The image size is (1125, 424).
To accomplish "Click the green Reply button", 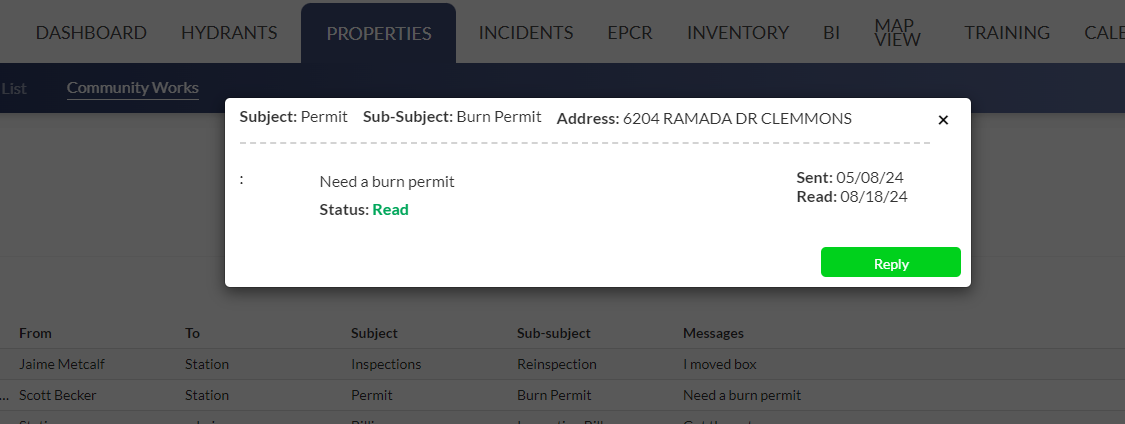I will tap(890, 263).
